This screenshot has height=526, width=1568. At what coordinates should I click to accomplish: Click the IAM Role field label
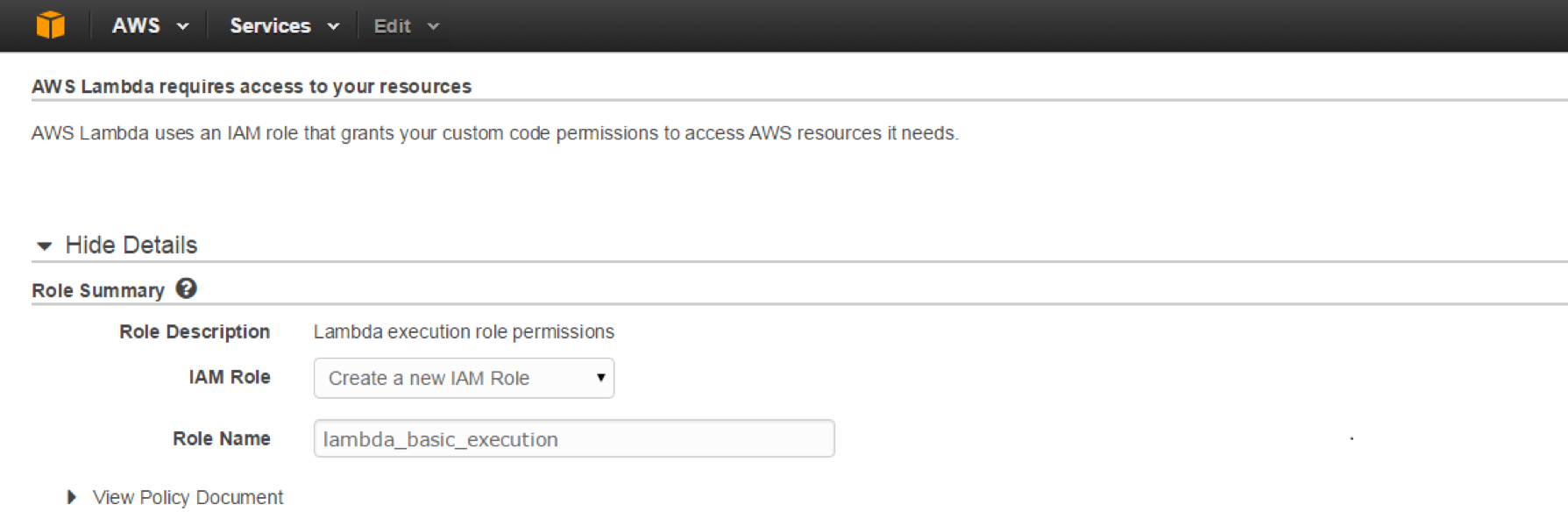[x=229, y=377]
